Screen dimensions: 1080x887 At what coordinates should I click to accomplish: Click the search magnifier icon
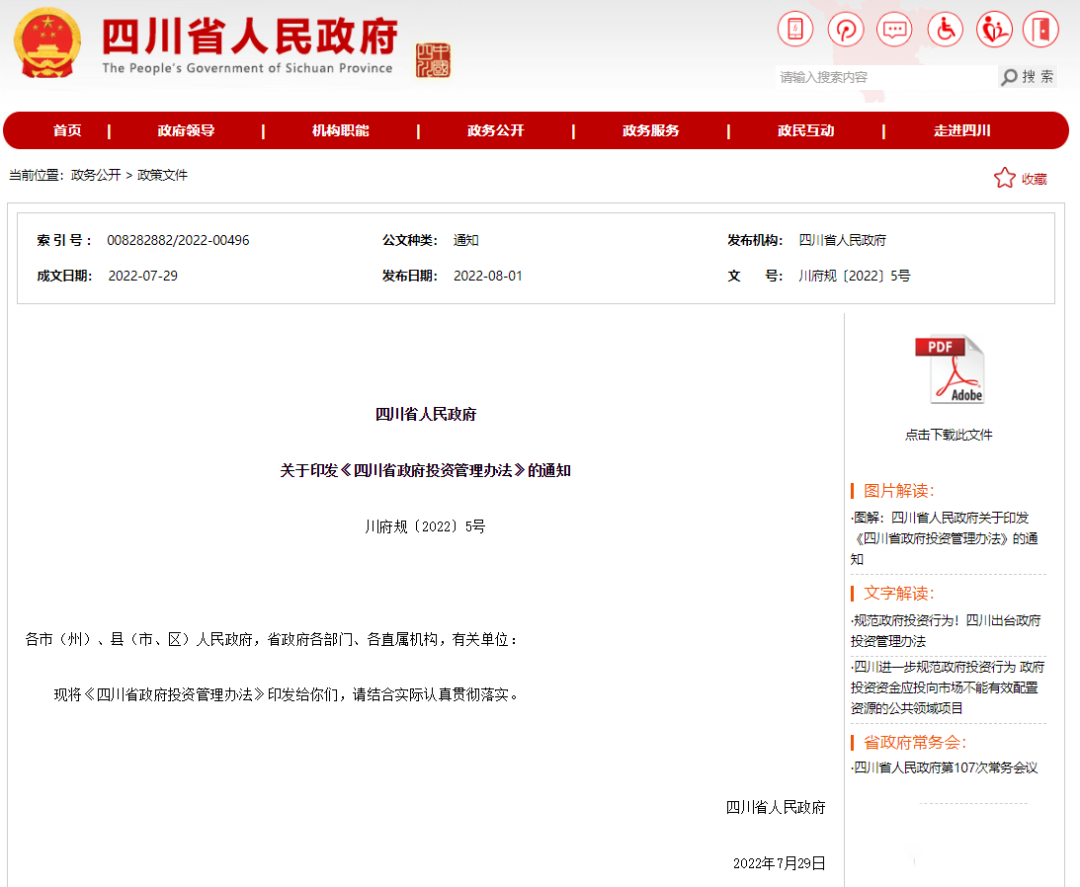click(1007, 76)
